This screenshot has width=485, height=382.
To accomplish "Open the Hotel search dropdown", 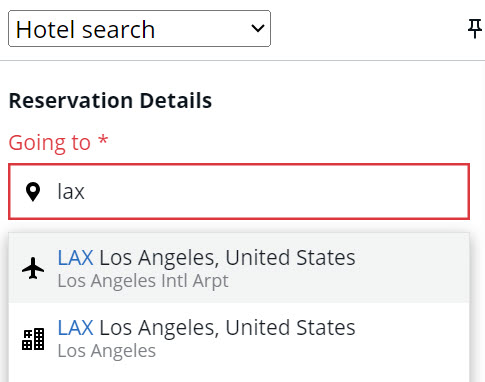I will (x=139, y=29).
